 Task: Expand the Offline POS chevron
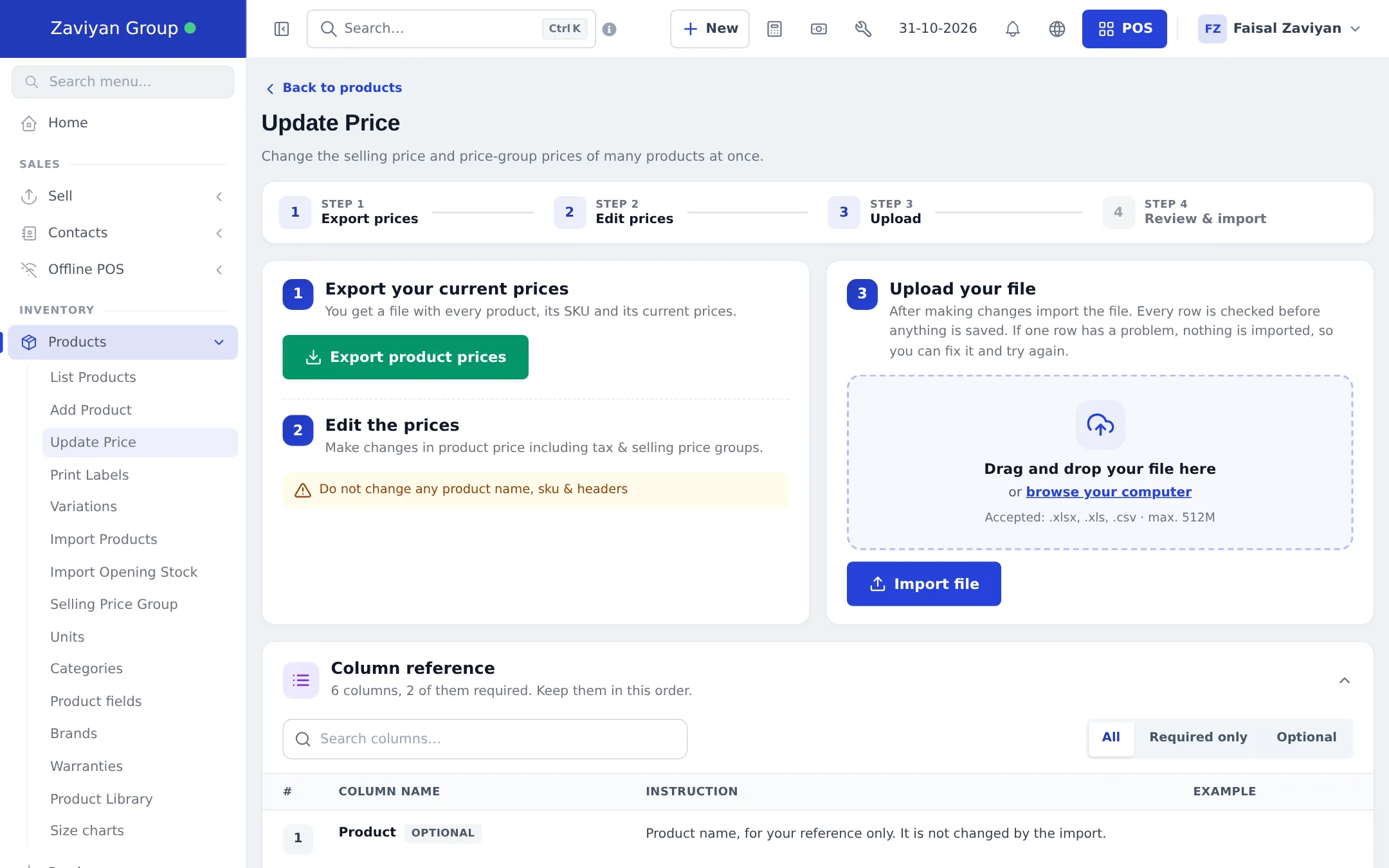pos(219,270)
